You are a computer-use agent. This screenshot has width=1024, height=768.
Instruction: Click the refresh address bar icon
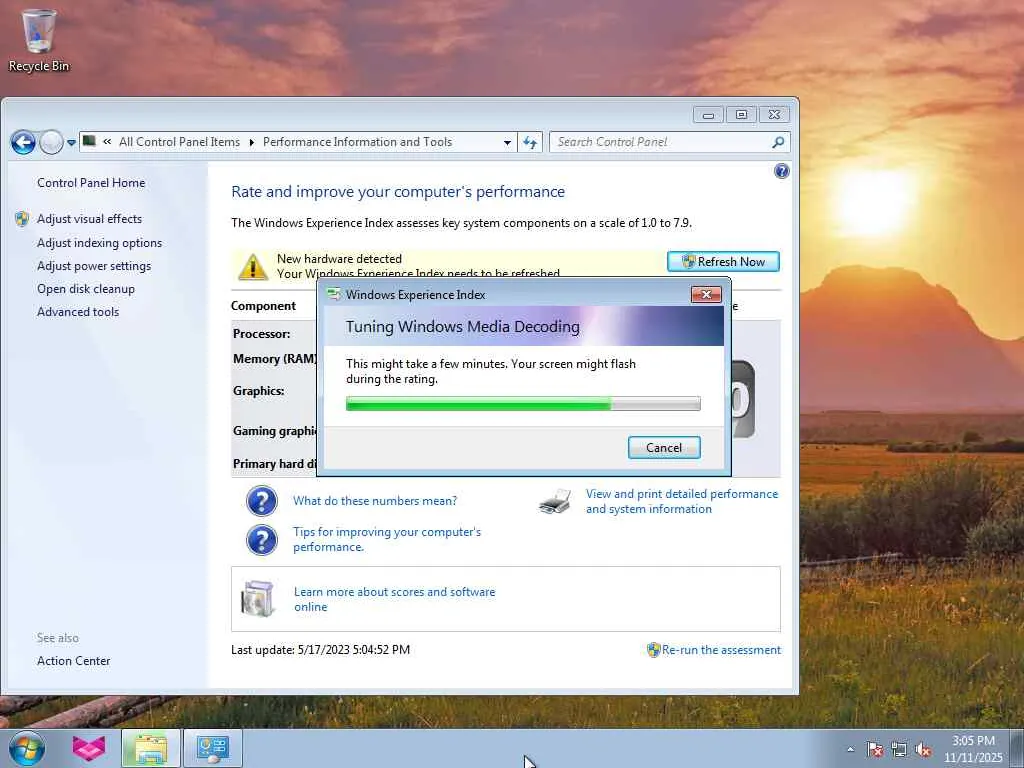click(530, 142)
